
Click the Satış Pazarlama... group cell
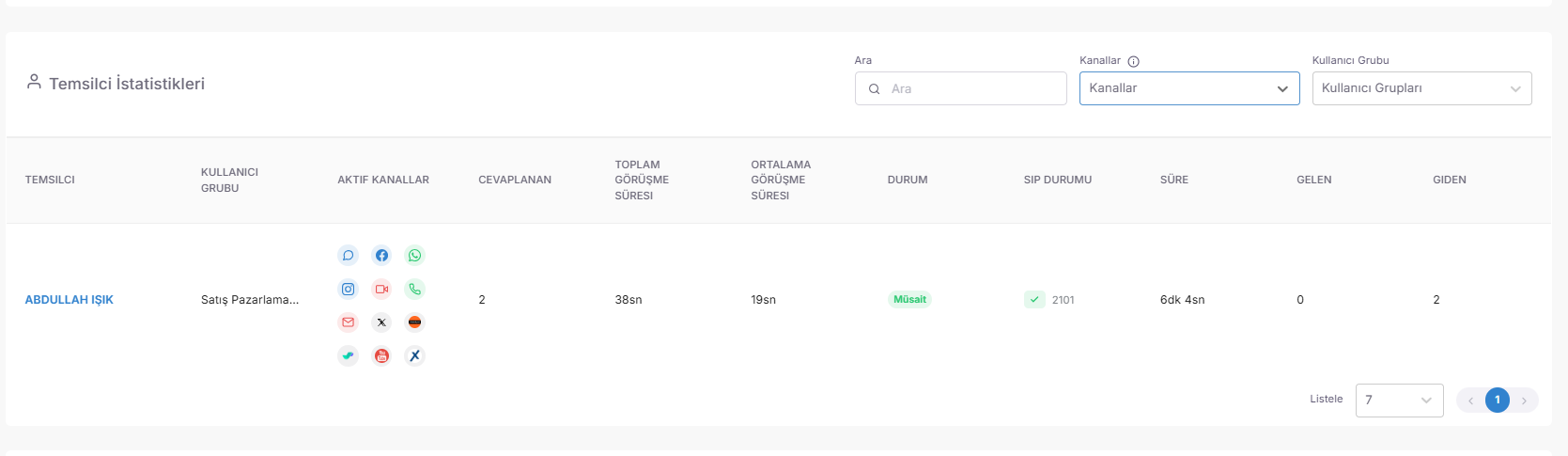[250, 300]
